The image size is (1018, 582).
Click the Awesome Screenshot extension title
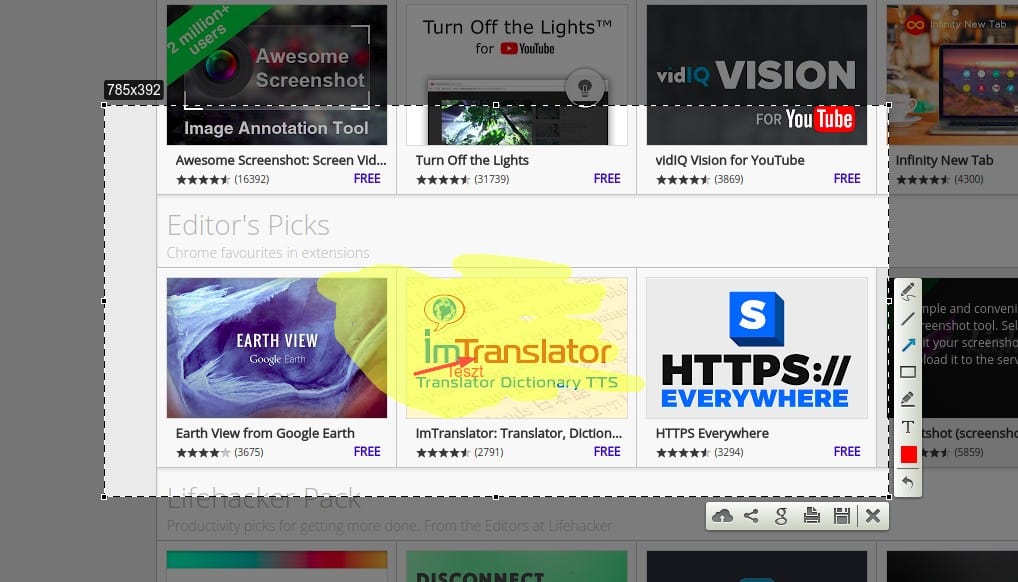click(x=281, y=160)
